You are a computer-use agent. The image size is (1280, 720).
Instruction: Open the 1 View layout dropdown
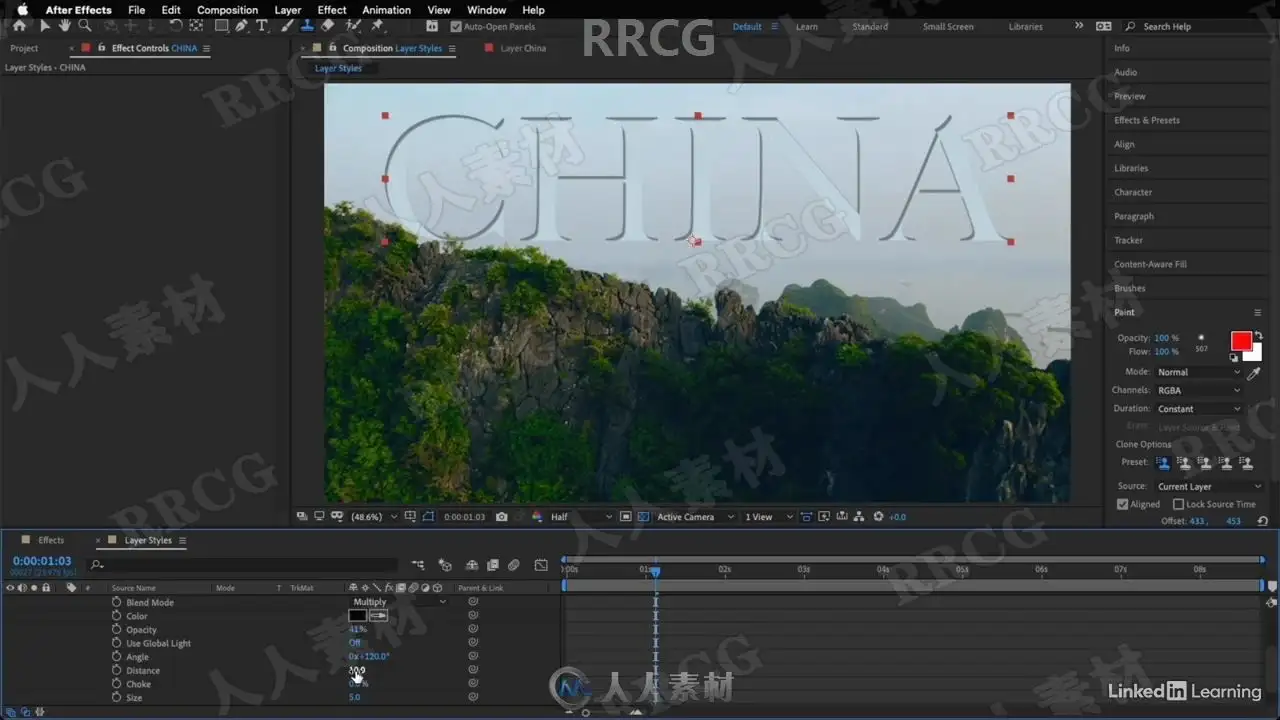click(769, 517)
